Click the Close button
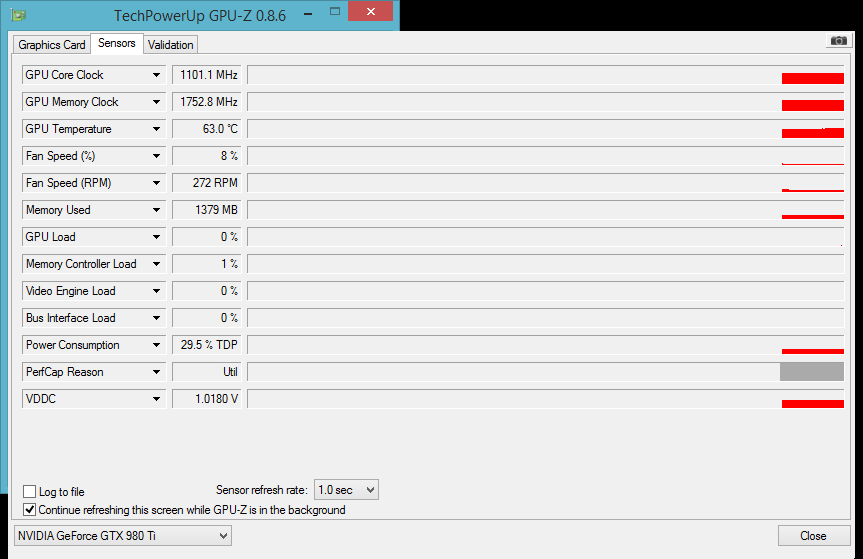Screen dimensions: 863x559 tap(813, 535)
